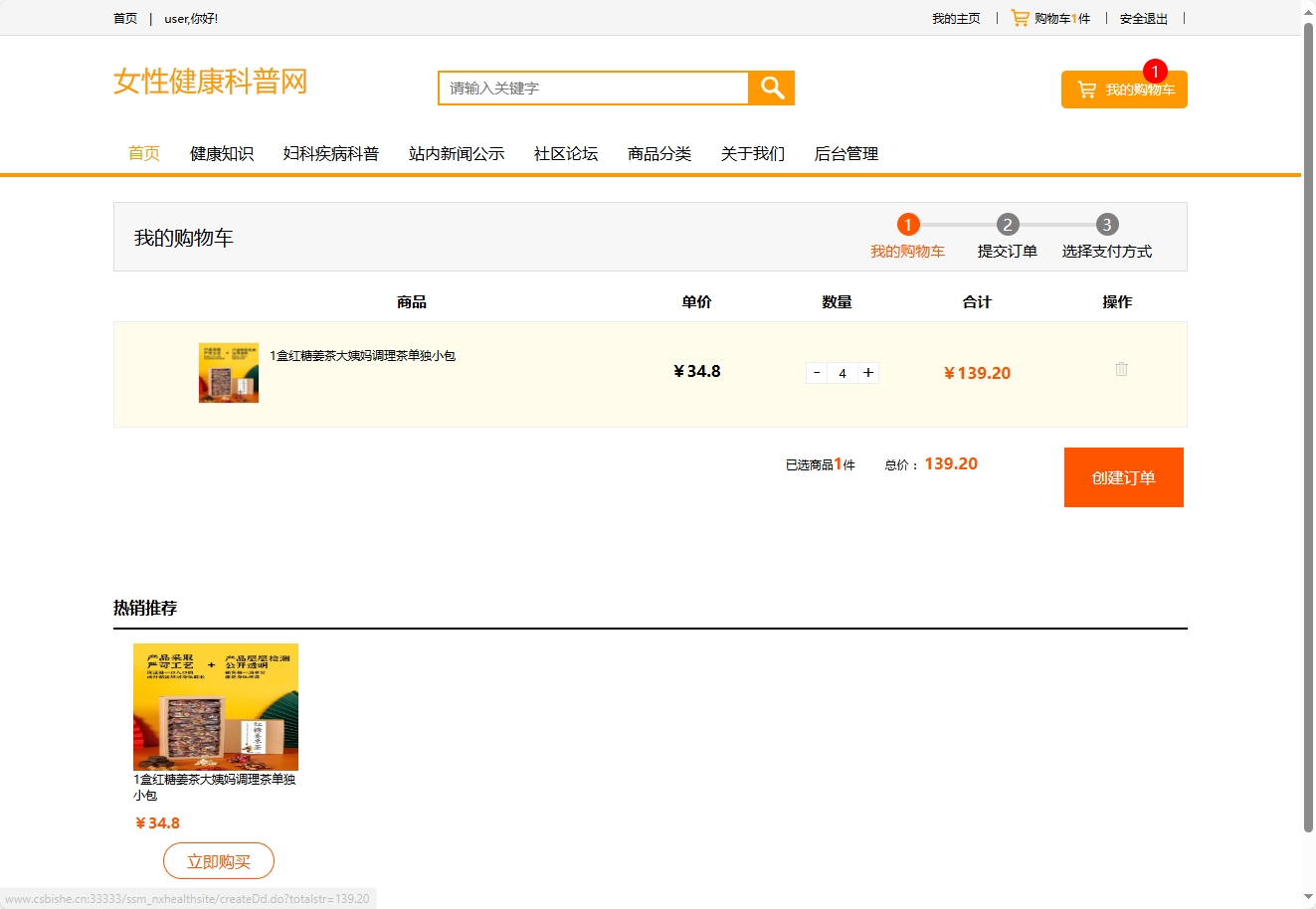Click step 3 选择支付方式 circle indicator
Viewport: 1316px width, 909px height.
(1107, 224)
